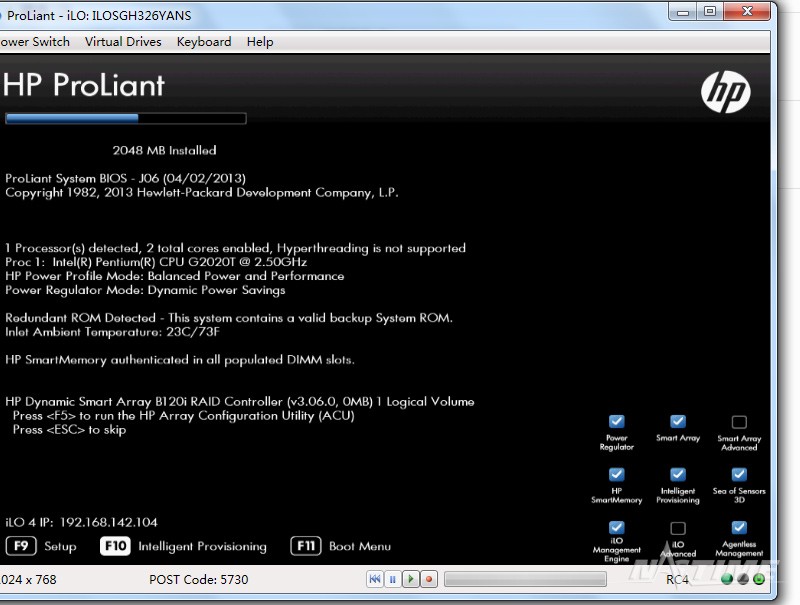This screenshot has height=605, width=800.
Task: Click the green power status indicator
Action: pyautogui.click(x=759, y=579)
